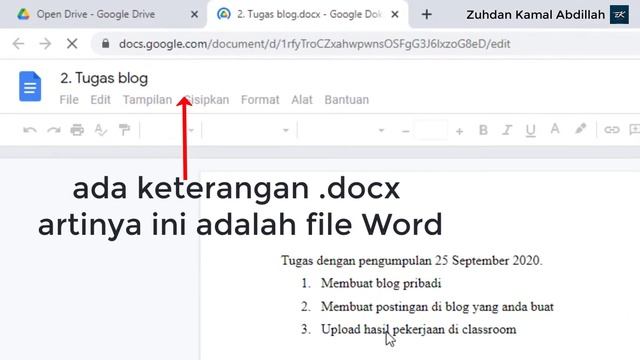Open the highlight color marker tool

(x=580, y=129)
